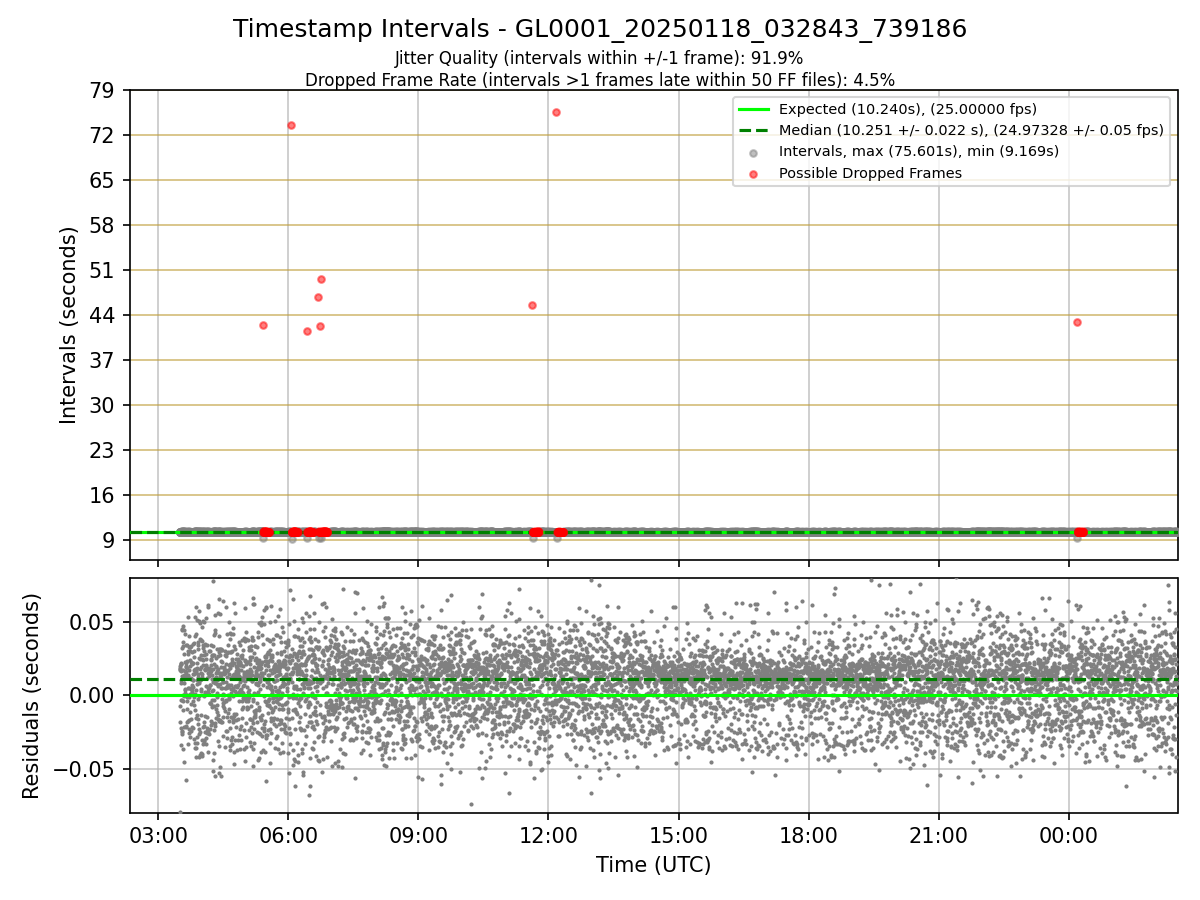Click the '79' y-axis tick label
Viewport: 1200px width, 900px height.
click(x=104, y=90)
